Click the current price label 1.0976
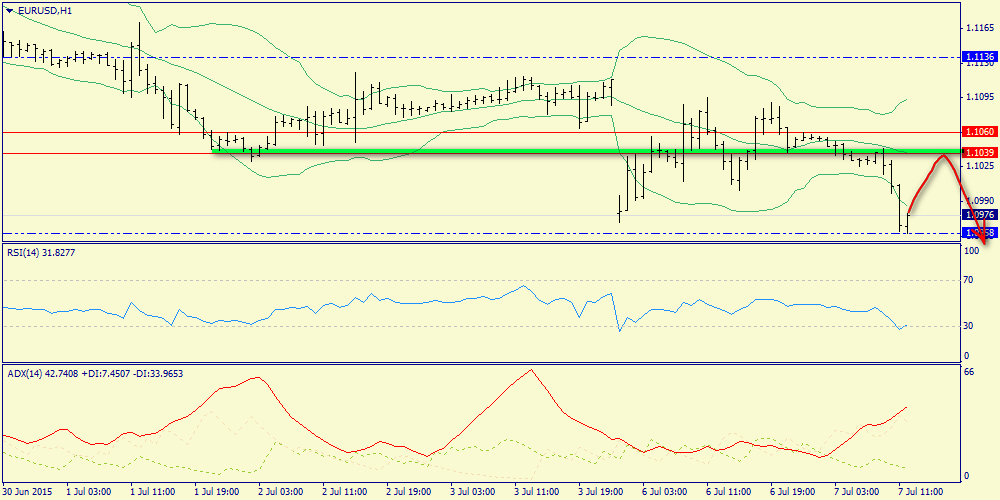 click(981, 215)
